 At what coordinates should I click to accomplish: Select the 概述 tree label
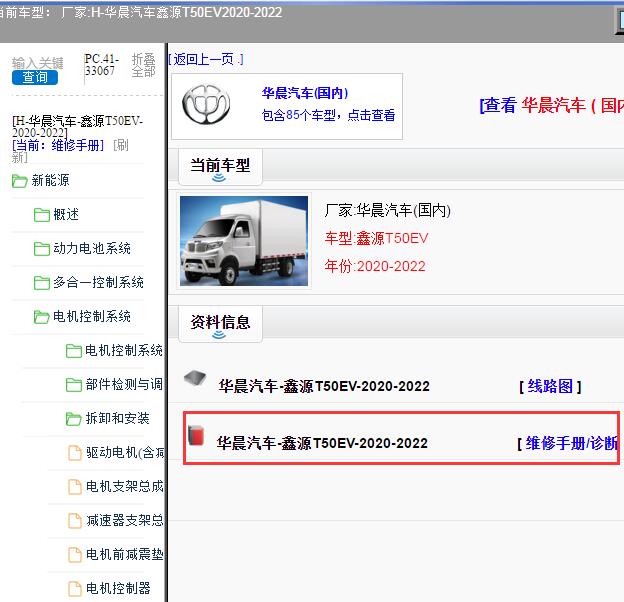(x=66, y=214)
